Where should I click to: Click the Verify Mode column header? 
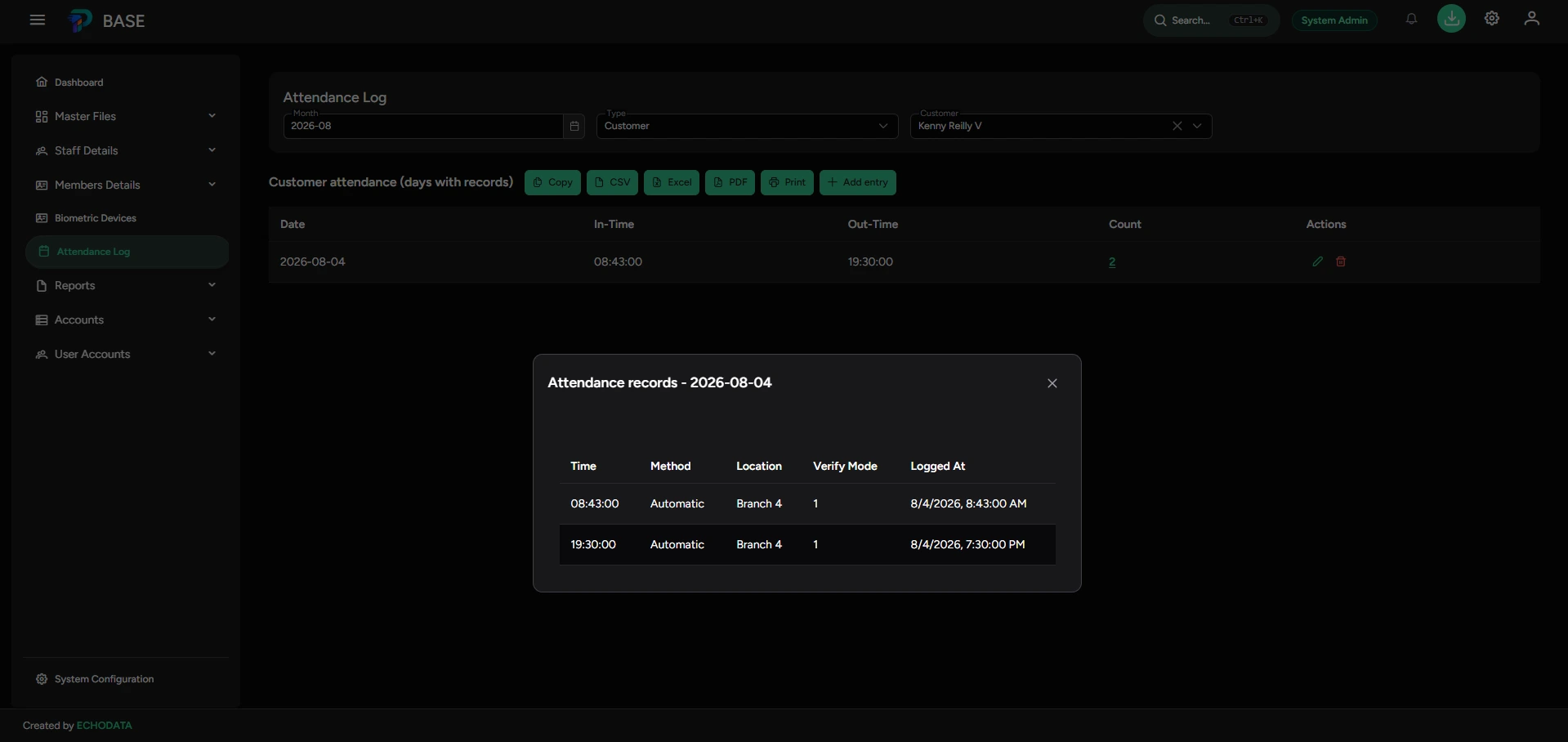tap(845, 466)
